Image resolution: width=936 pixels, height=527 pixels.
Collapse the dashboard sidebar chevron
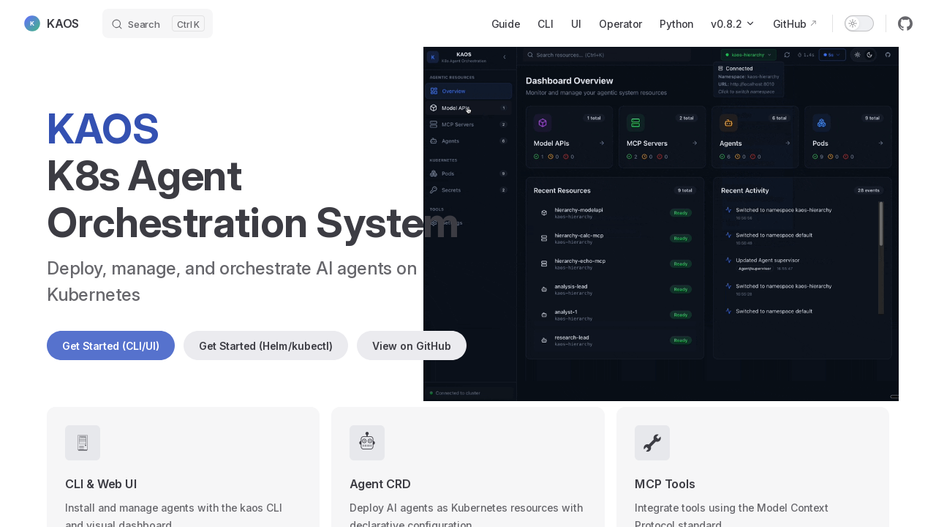point(504,57)
